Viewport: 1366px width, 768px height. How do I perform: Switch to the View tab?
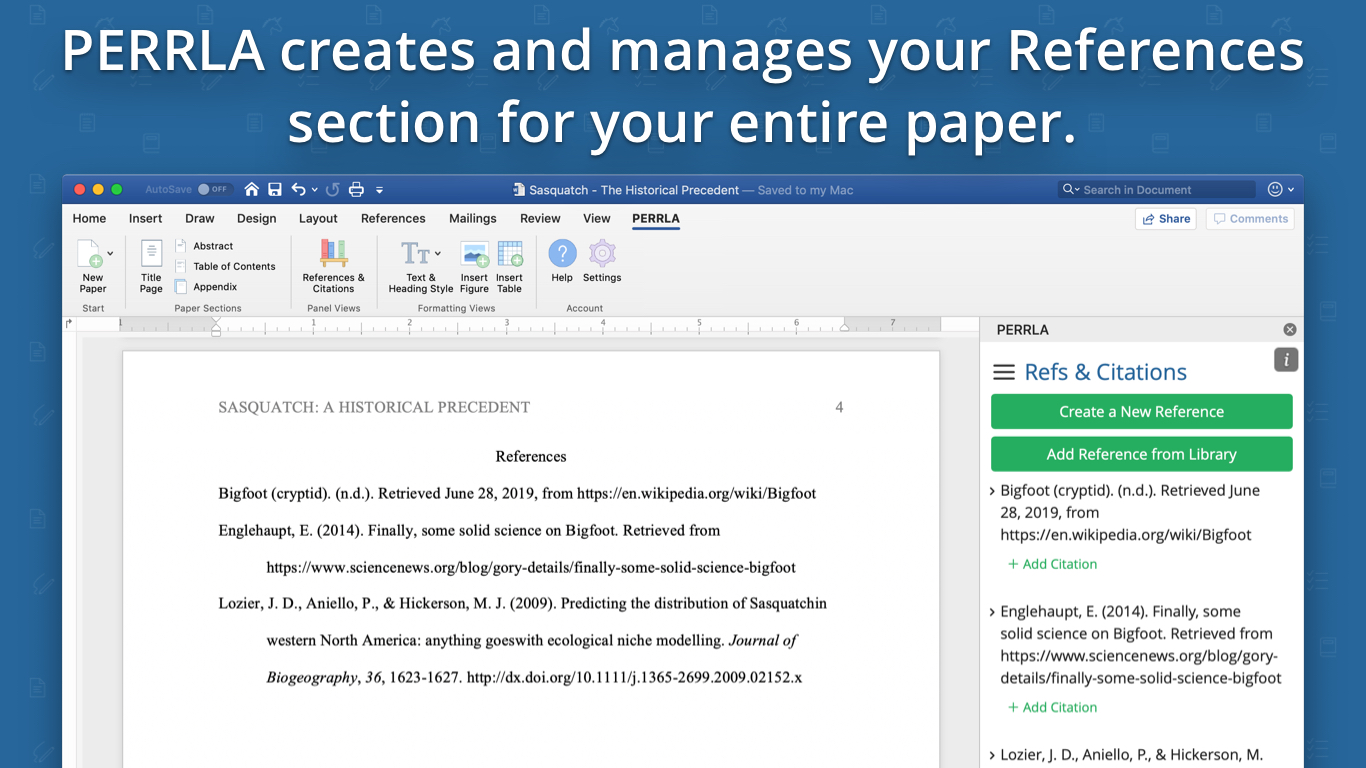(x=596, y=218)
